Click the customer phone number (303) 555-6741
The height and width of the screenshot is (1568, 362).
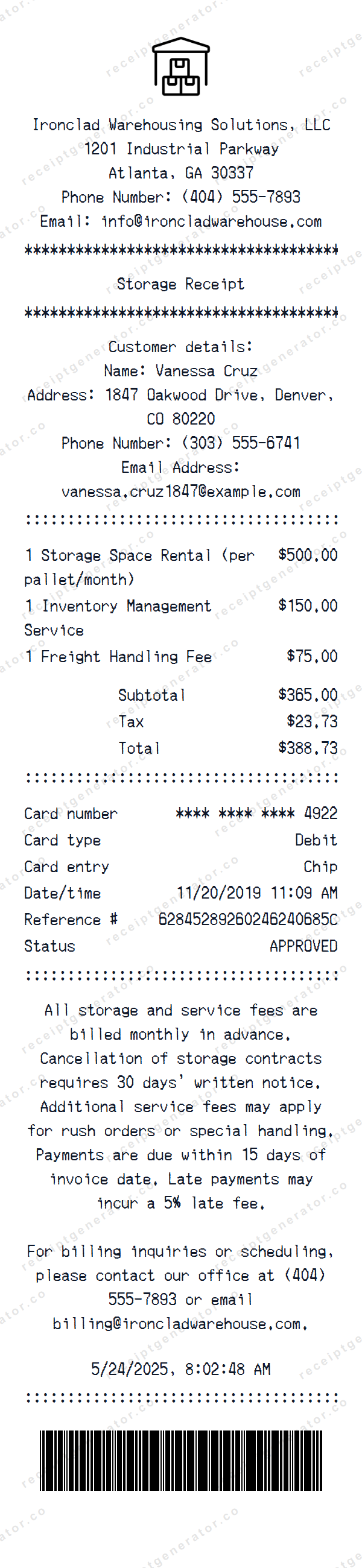[241, 443]
